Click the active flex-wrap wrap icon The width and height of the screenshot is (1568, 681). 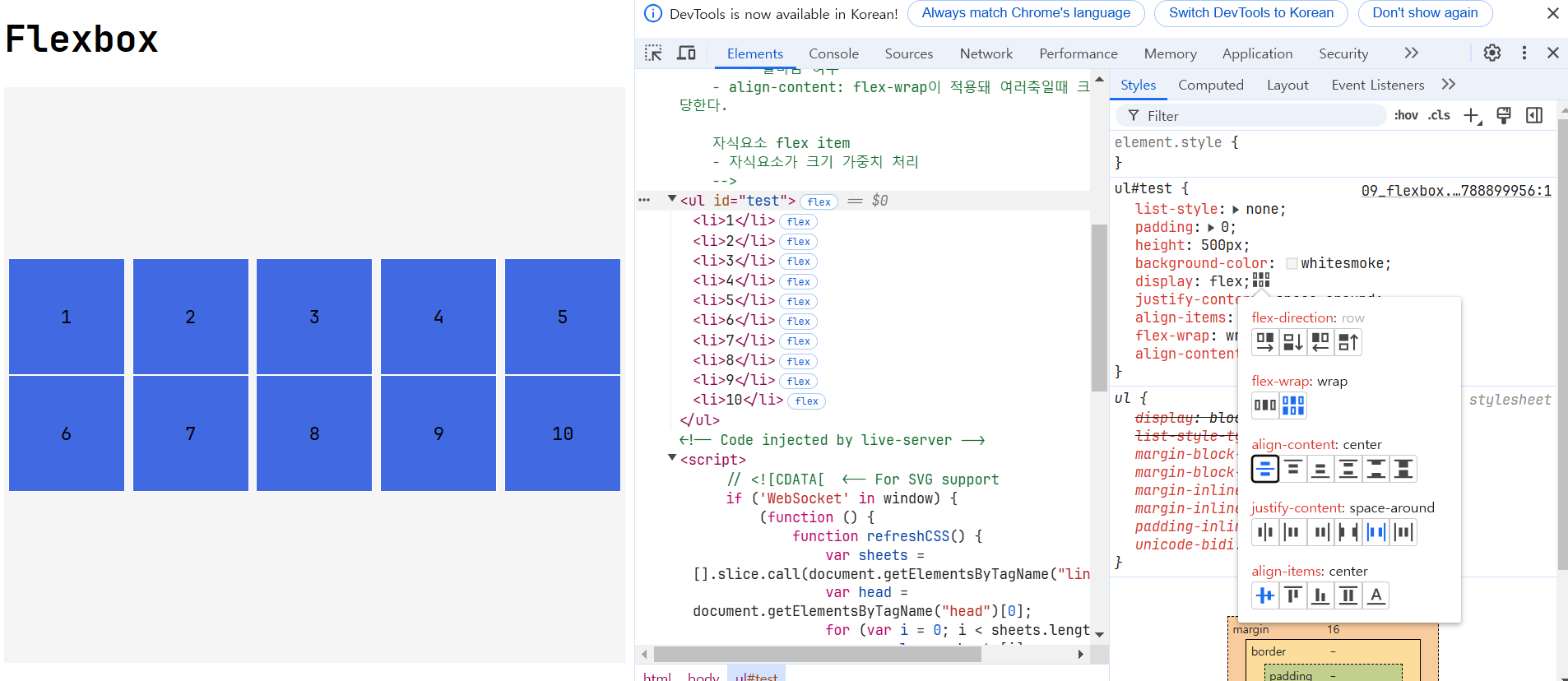pyautogui.click(x=1293, y=405)
